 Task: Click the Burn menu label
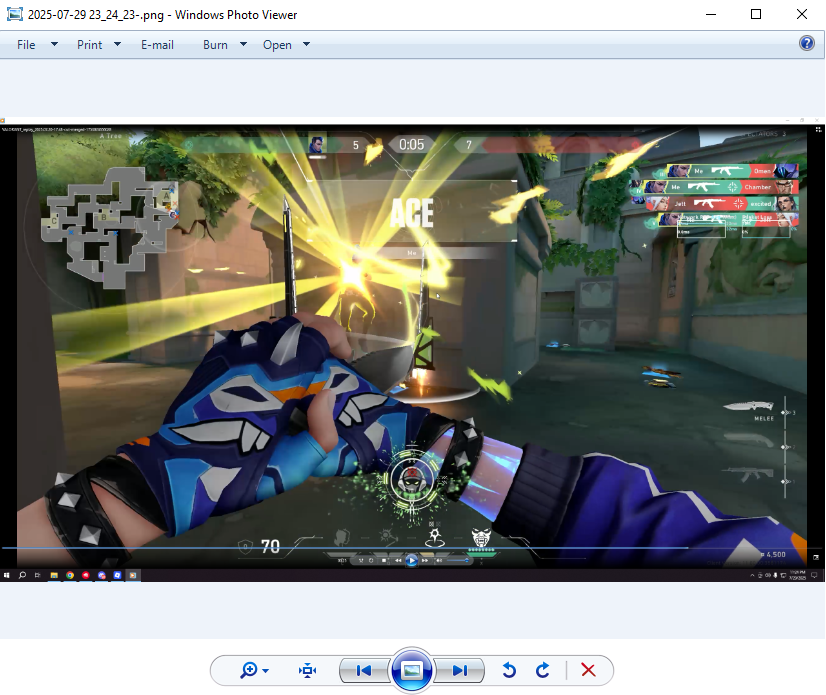click(x=215, y=45)
